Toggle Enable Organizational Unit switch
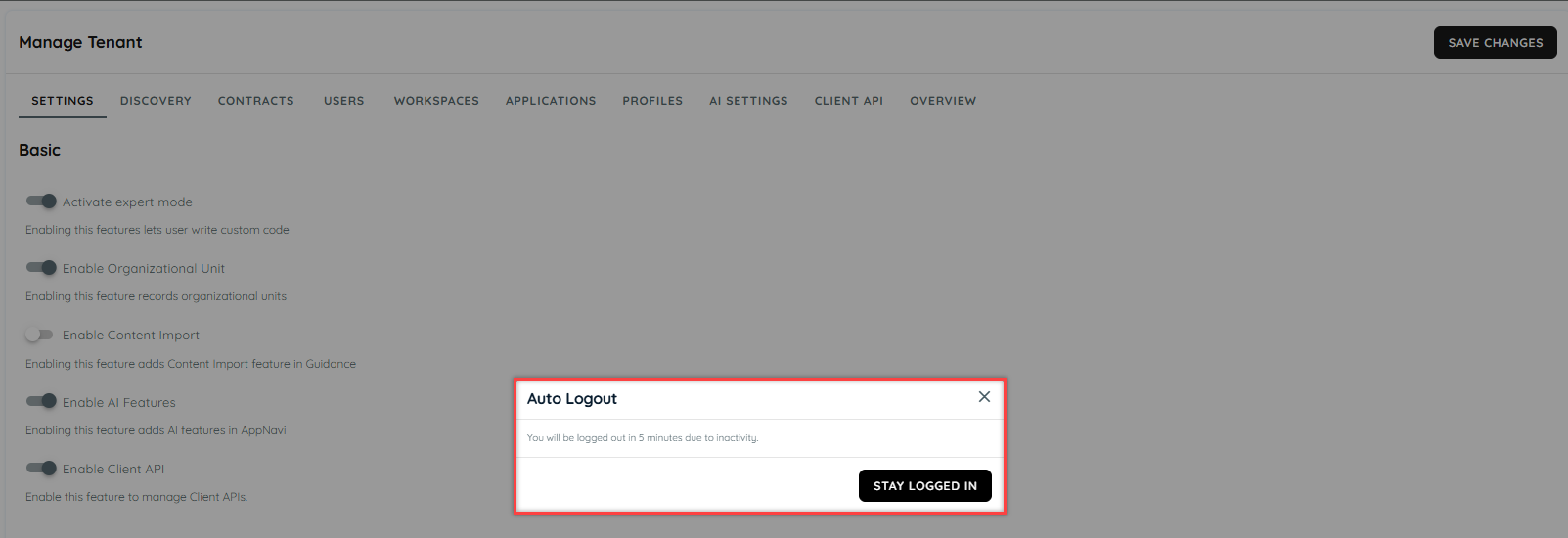Viewport: 1568px width, 538px height. coord(41,268)
